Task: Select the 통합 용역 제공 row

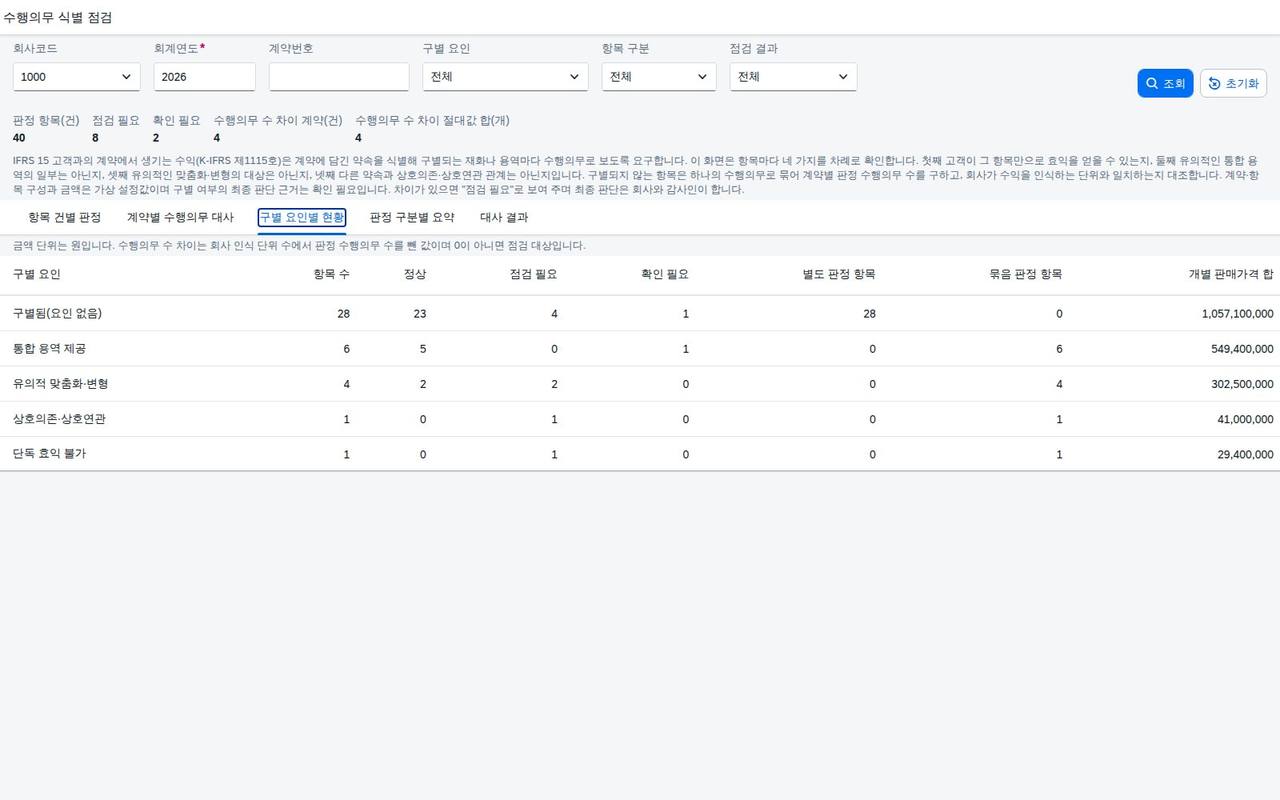Action: (640, 349)
